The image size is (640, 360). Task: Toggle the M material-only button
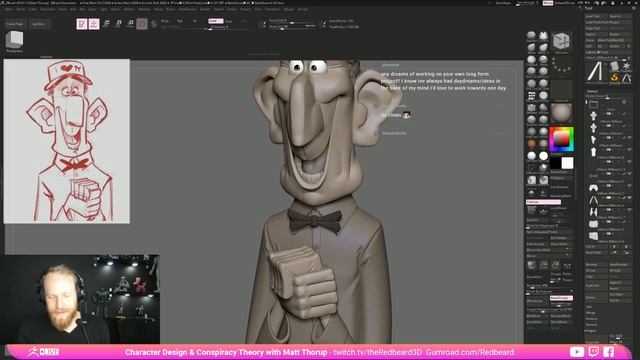point(194,21)
